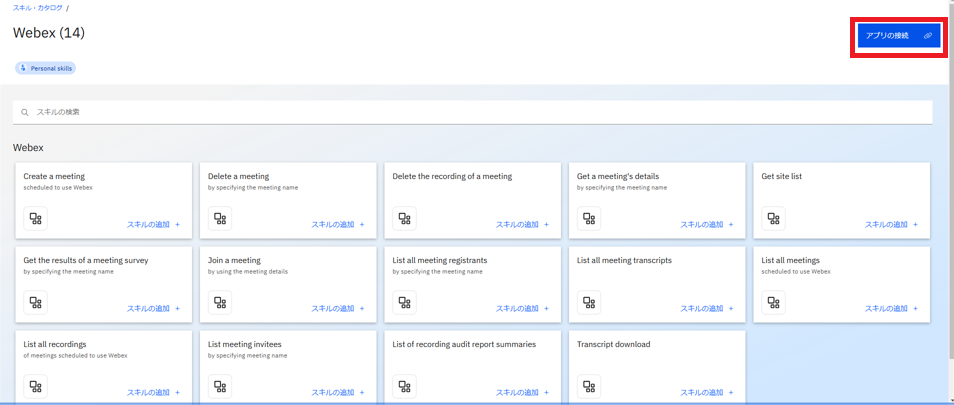This screenshot has width=954, height=405.
Task: Click the Webex section heading above the skill cards
Action: [x=28, y=148]
